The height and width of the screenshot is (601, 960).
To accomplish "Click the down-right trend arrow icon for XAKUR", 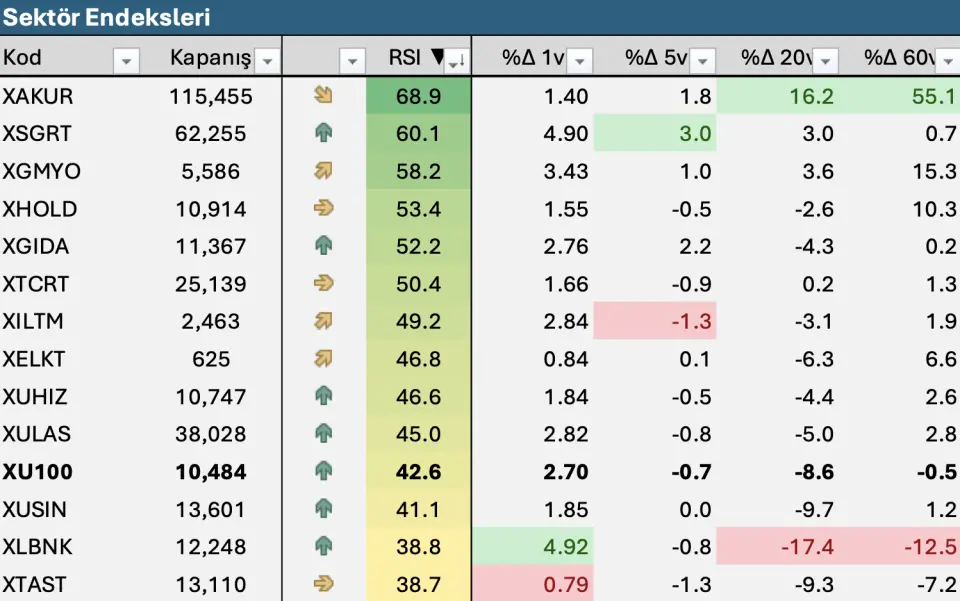I will tap(323, 96).
